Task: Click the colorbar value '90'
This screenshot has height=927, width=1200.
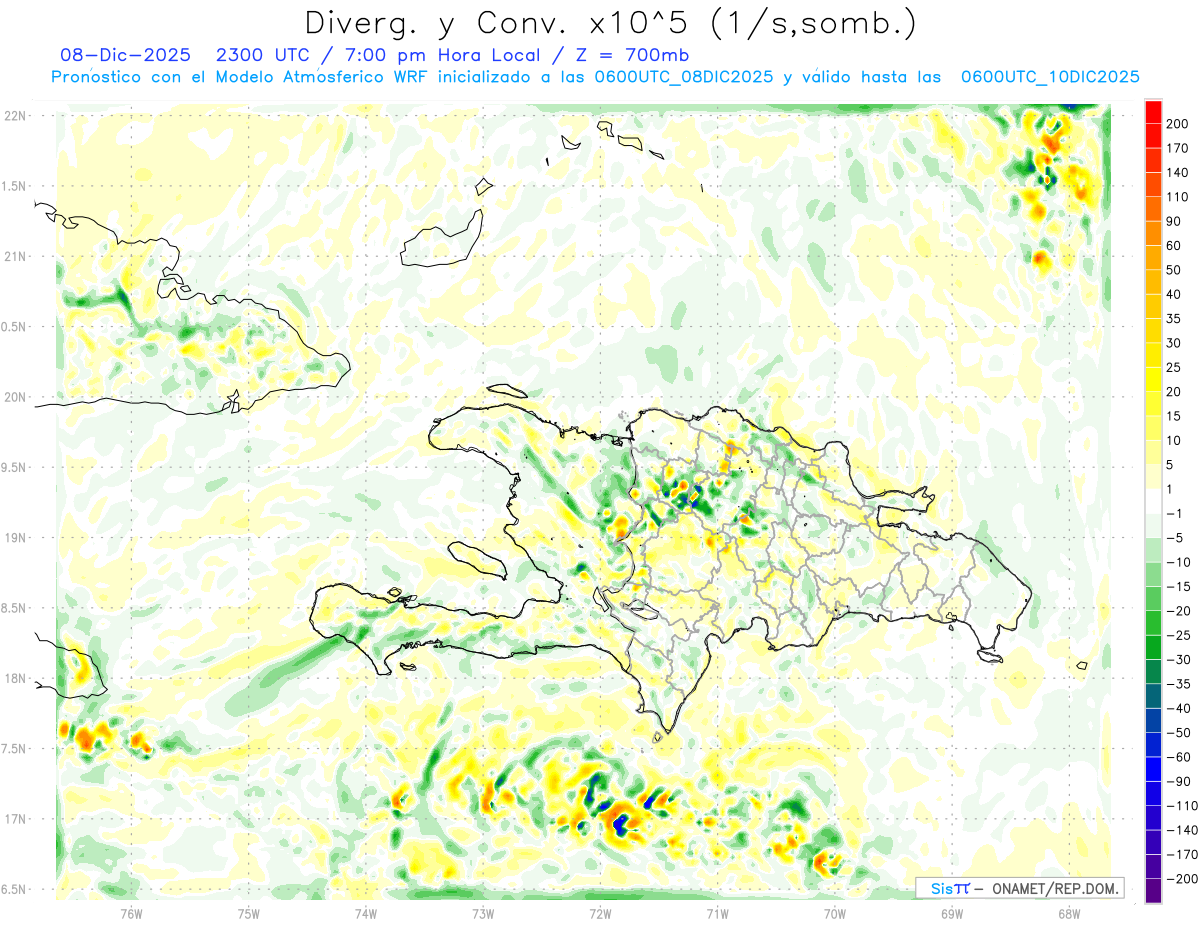Action: pos(1175,221)
